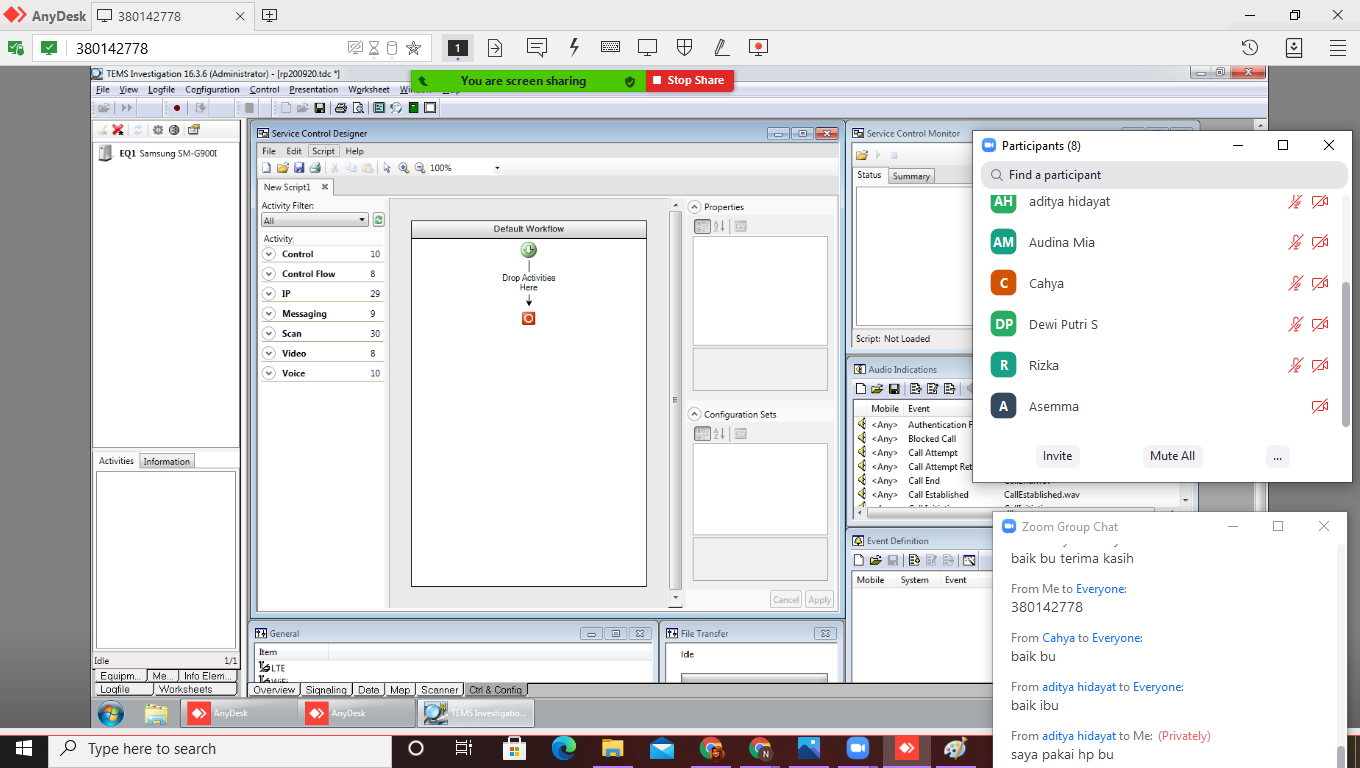Expand the Messaging activity group
The width and height of the screenshot is (1360, 768).
269,314
